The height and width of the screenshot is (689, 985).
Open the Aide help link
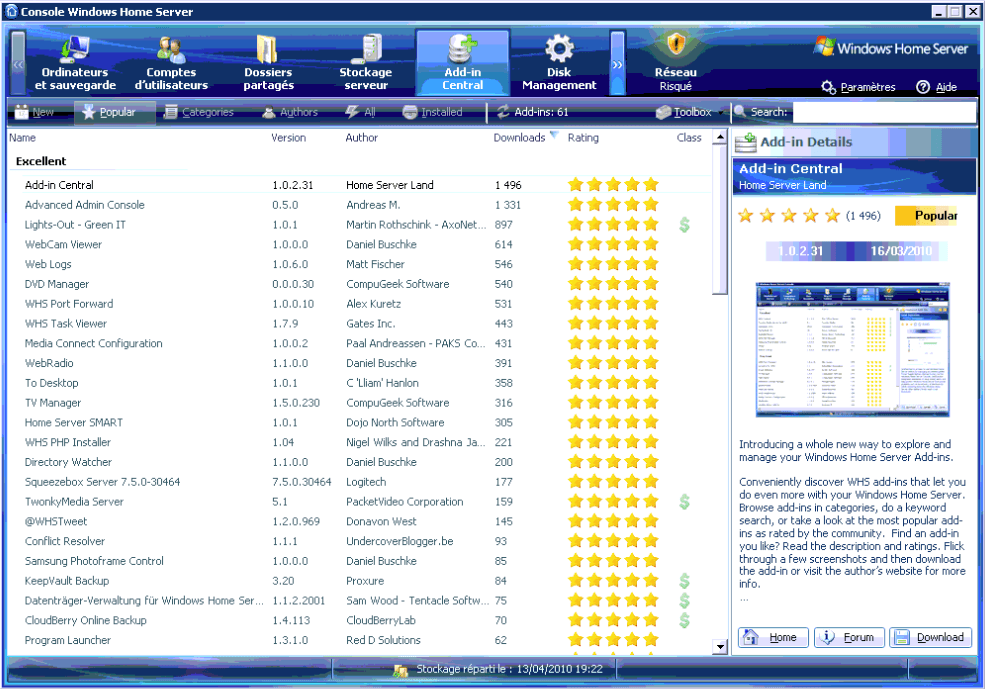coord(937,87)
